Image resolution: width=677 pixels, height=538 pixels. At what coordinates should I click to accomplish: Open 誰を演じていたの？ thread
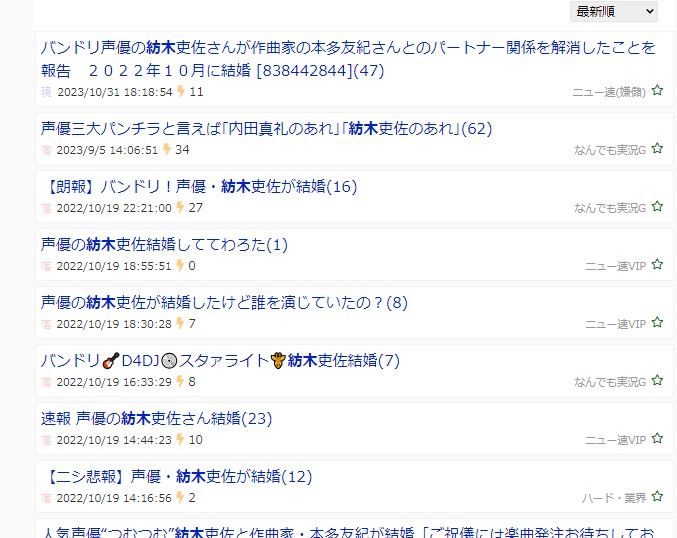coord(224,303)
